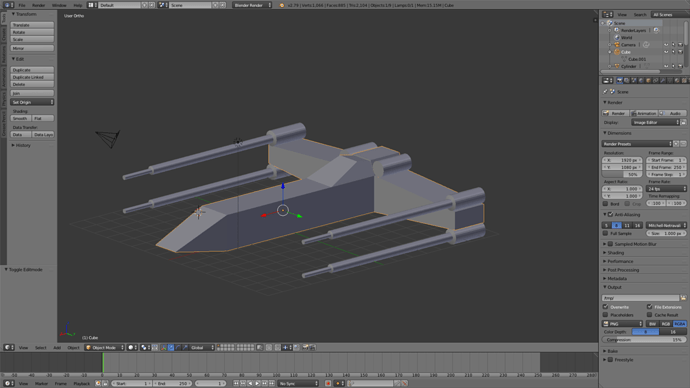Open the 24 fps frame rate dropdown
Screen dimensions: 690x388
click(x=666, y=189)
